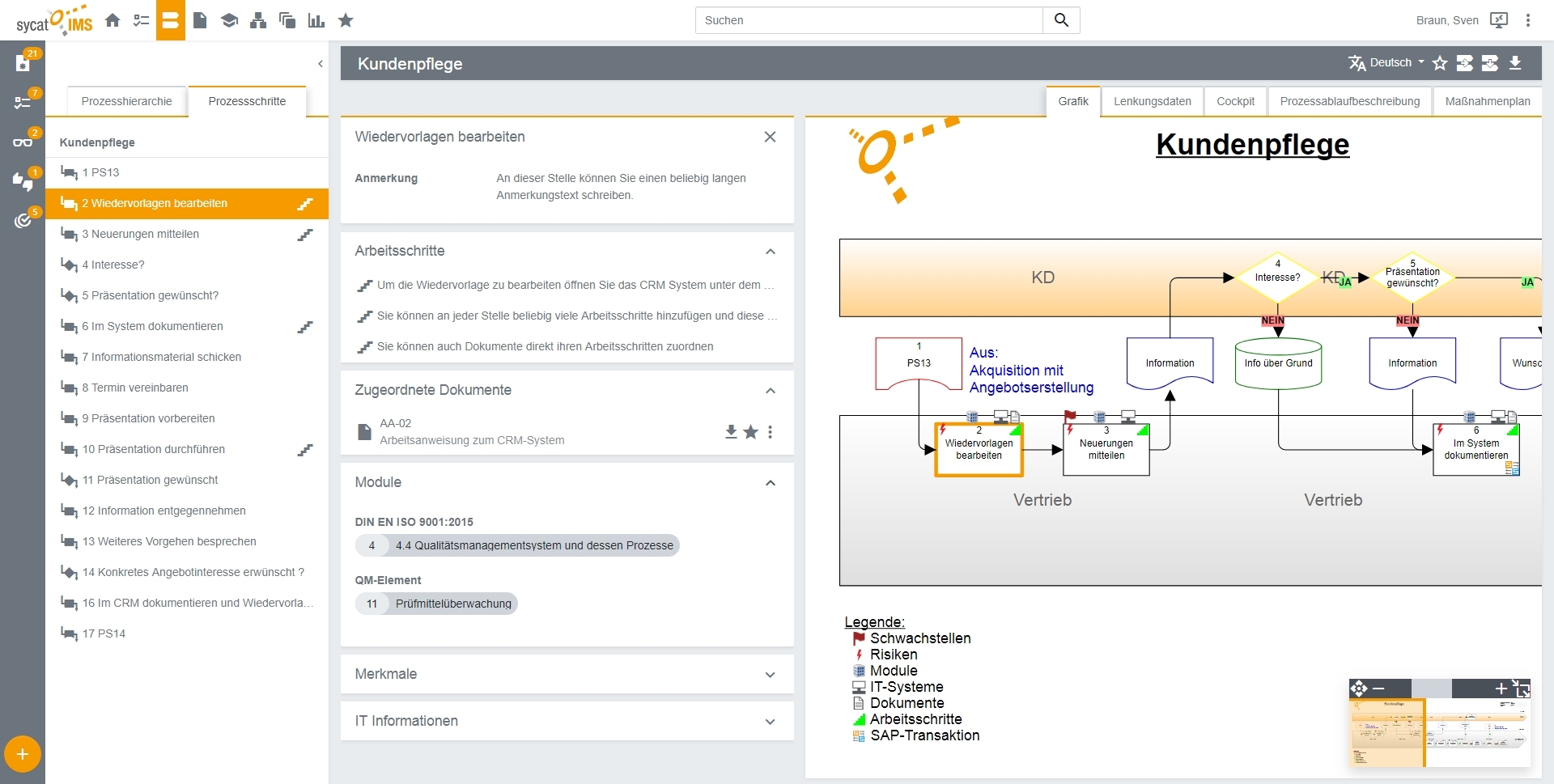The width and height of the screenshot is (1554, 784).
Task: Click the minimap overview thumbnail
Action: pyautogui.click(x=1440, y=732)
